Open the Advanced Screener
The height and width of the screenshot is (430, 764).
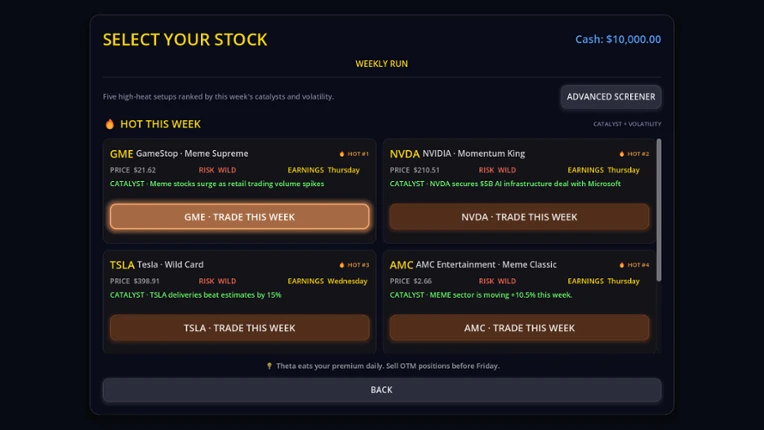[x=611, y=96]
